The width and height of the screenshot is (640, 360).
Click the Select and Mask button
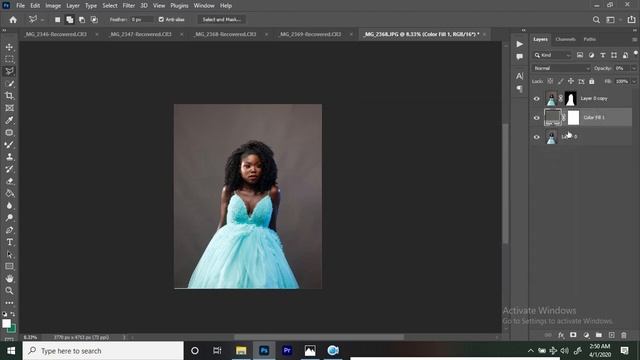point(222,20)
